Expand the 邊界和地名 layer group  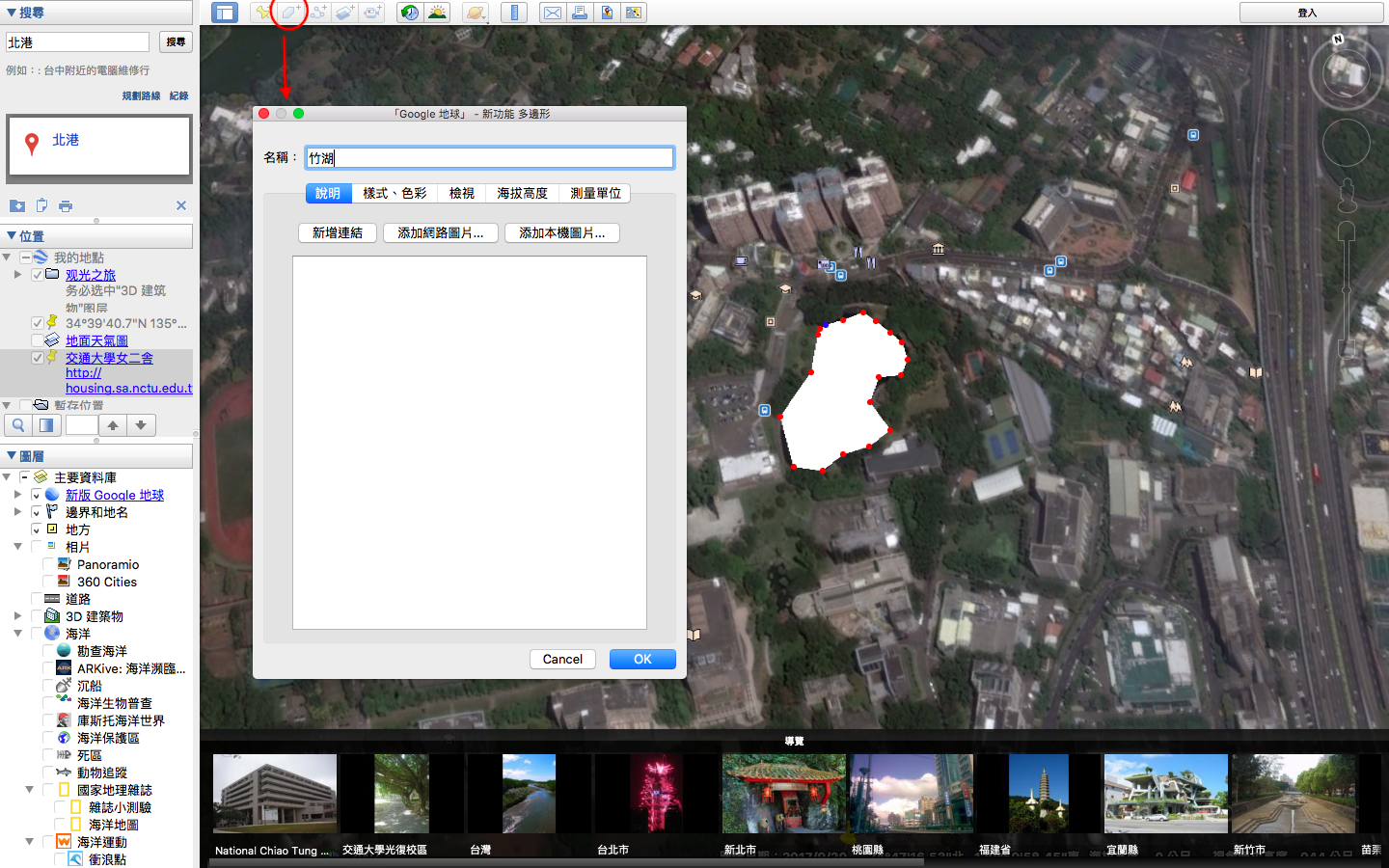[17, 512]
